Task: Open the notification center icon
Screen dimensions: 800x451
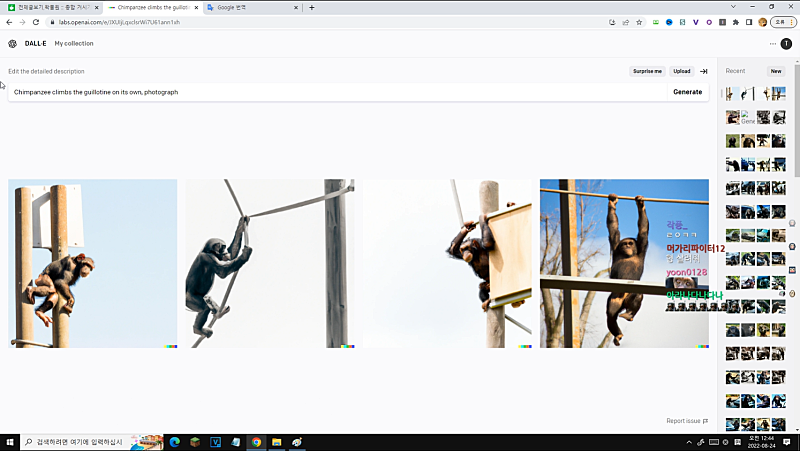Action: click(787, 442)
